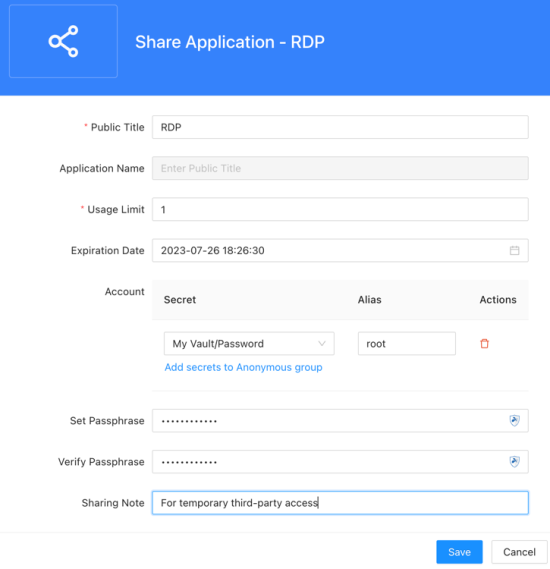This screenshot has width=550, height=569.
Task: Click the Expiration Date label
Action: [x=107, y=250]
